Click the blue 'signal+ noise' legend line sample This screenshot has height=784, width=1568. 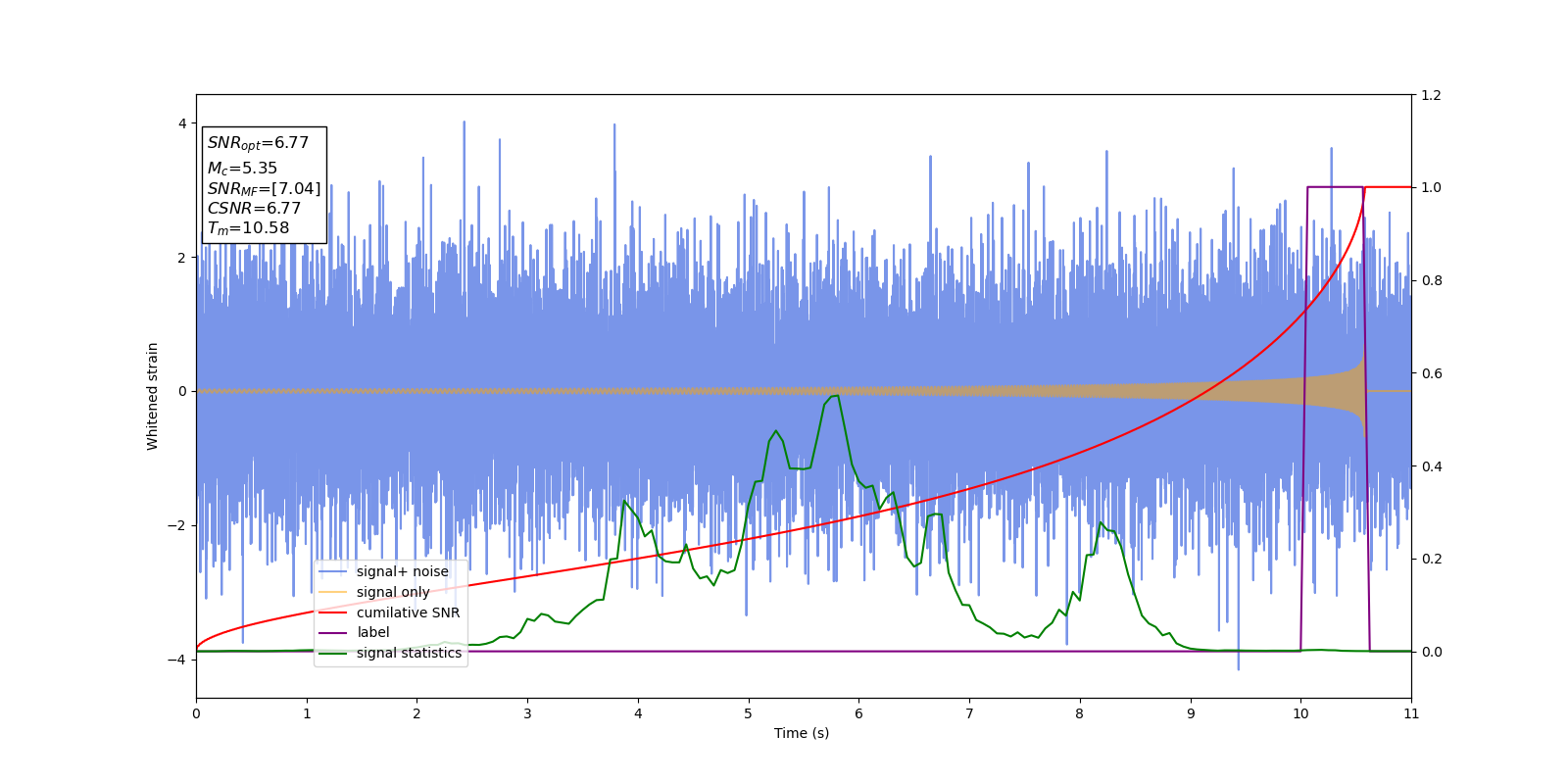pos(333,572)
